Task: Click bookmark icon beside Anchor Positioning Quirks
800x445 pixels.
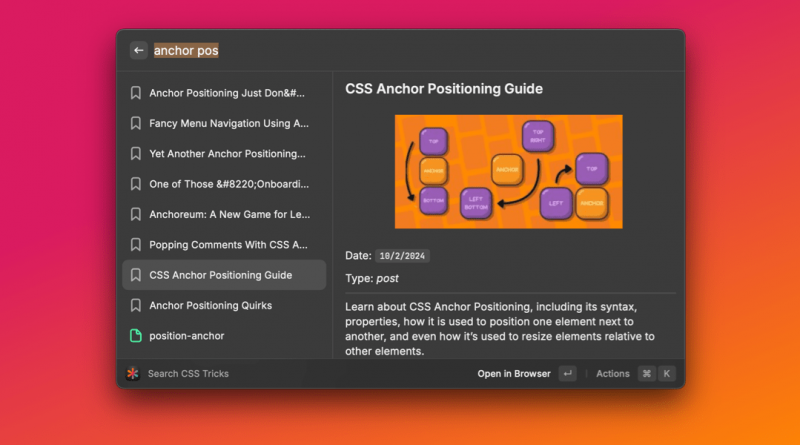Action: click(x=135, y=305)
